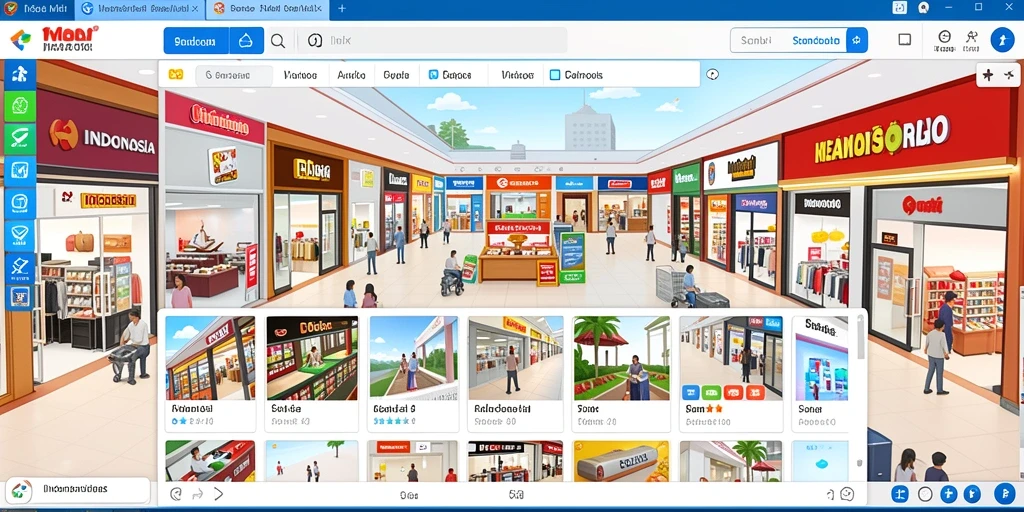Click the plus icon in the top-right viewport panel
Viewport: 1024px width, 512px height.
988,75
